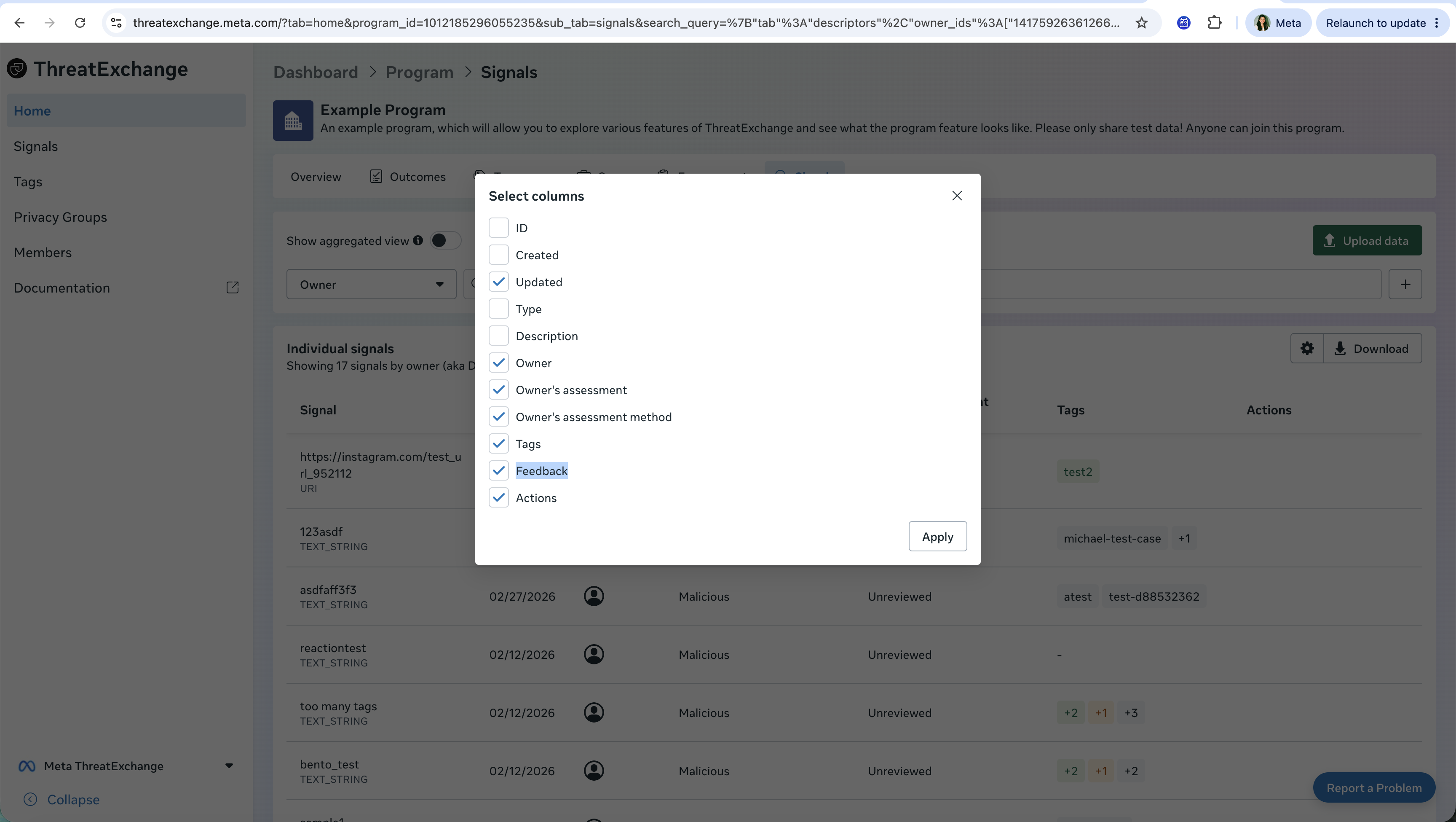The image size is (1456, 822).
Task: Click the Upload data button
Action: (1367, 240)
